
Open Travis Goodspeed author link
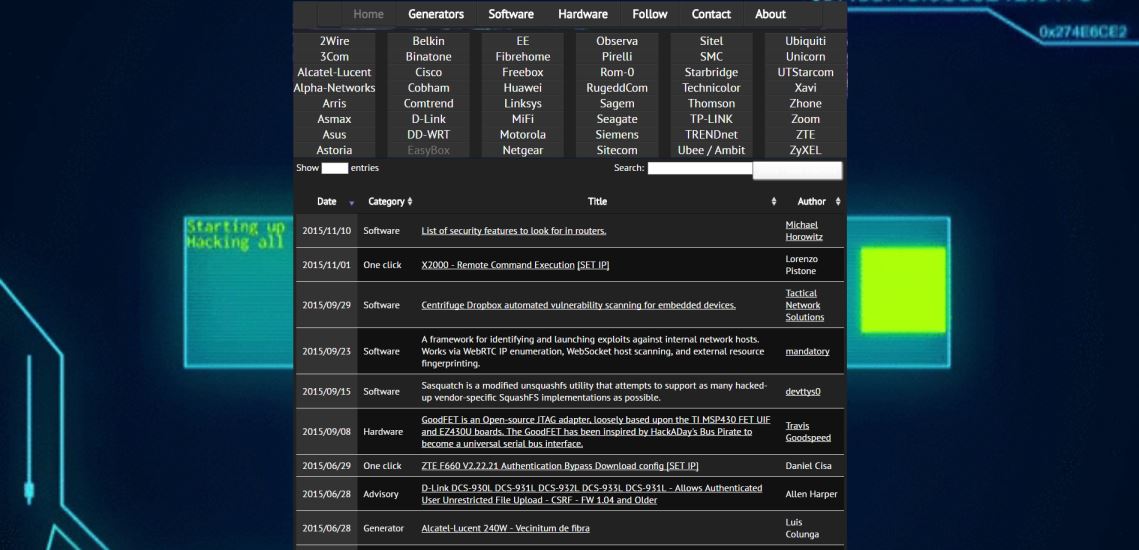tap(808, 432)
